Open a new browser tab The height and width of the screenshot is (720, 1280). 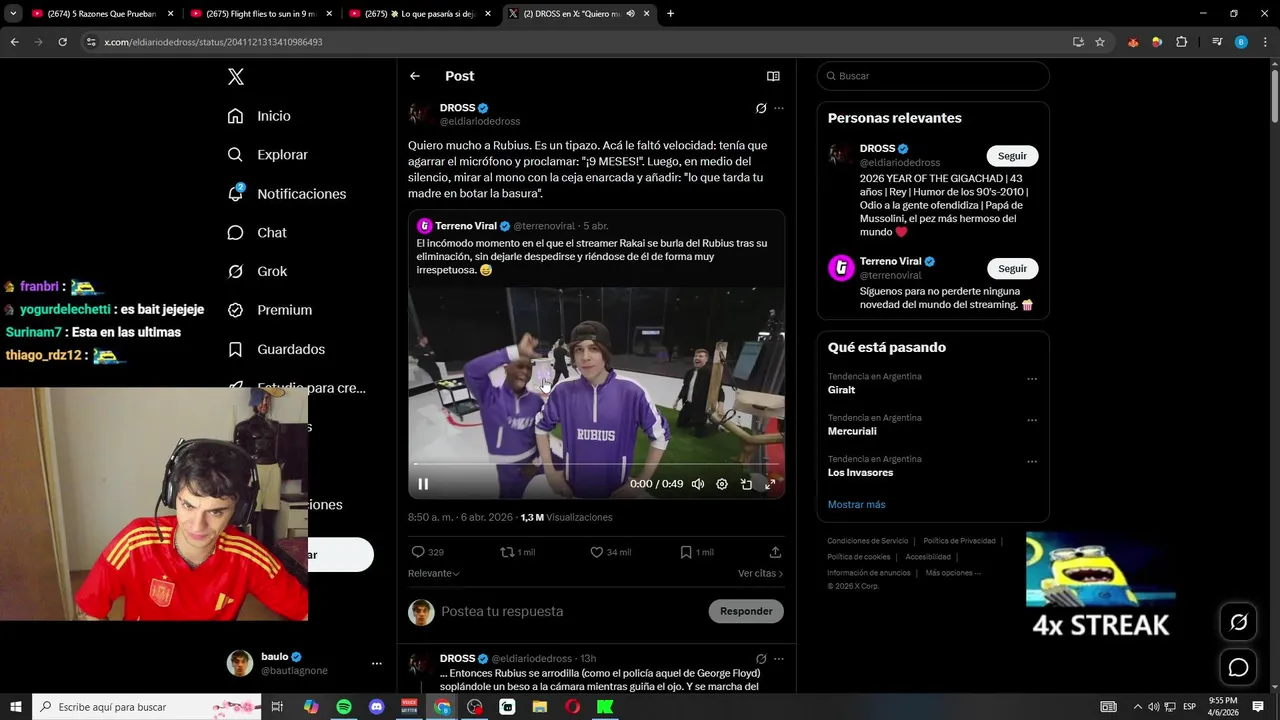(670, 14)
